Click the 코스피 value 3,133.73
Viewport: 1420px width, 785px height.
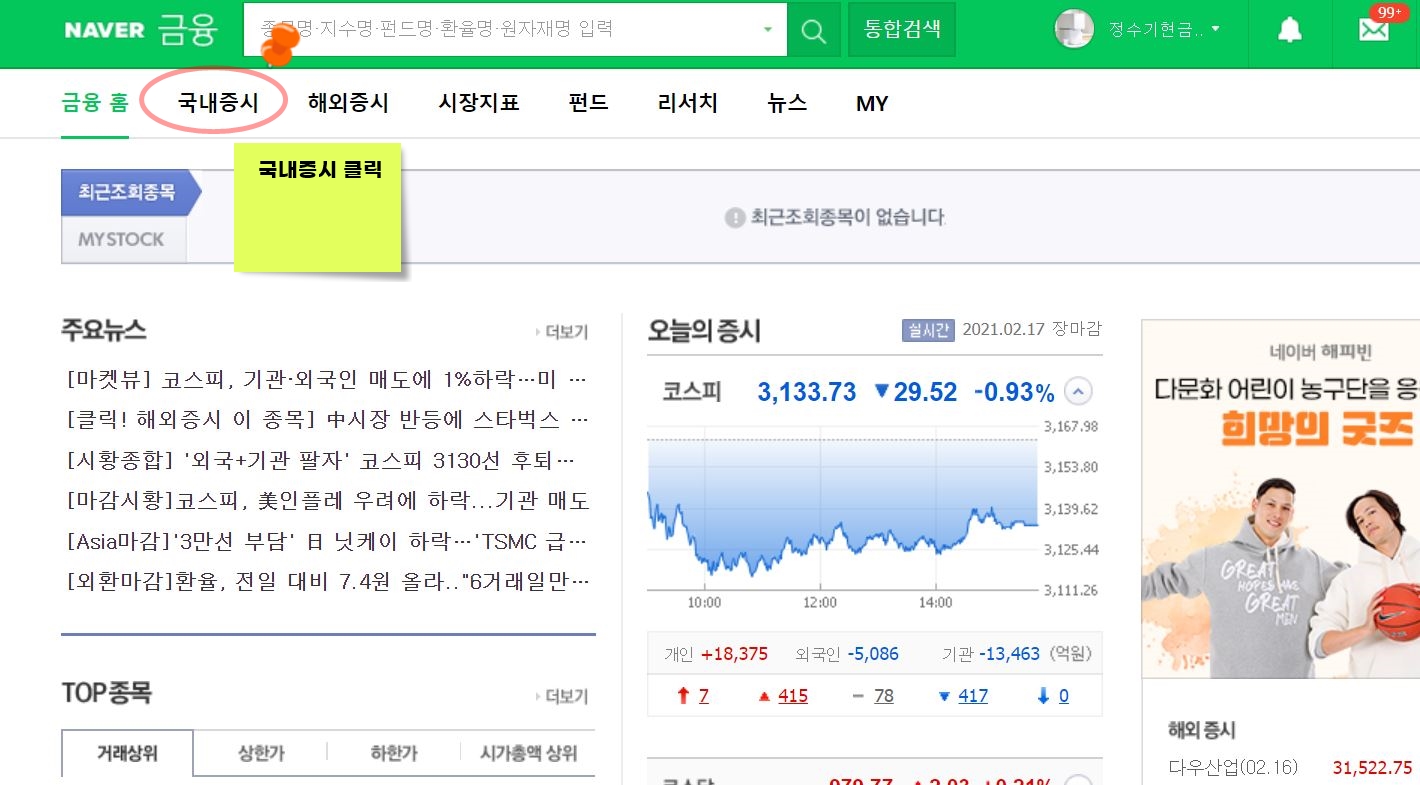807,392
